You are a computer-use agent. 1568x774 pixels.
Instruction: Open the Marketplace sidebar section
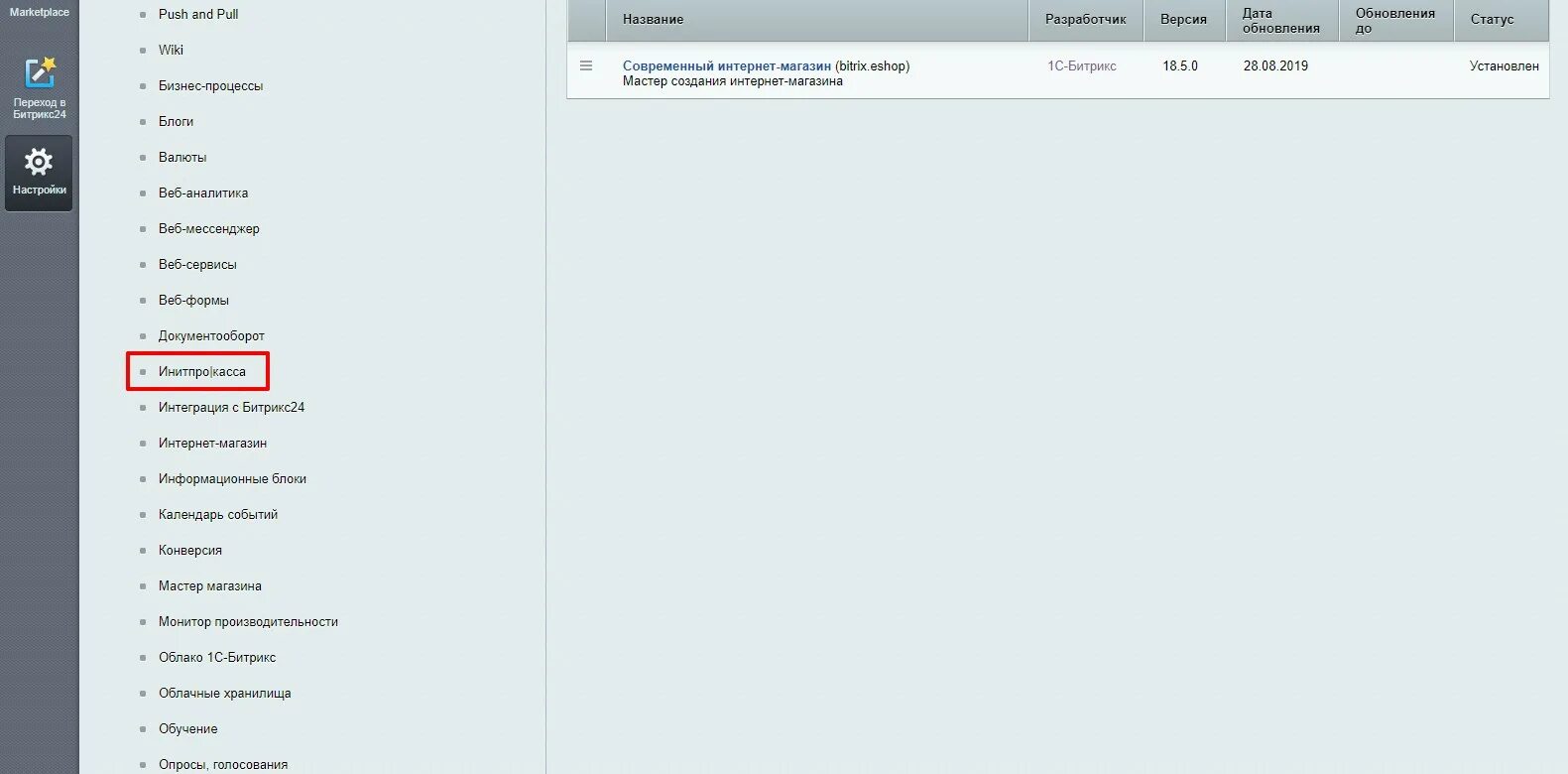pos(40,12)
